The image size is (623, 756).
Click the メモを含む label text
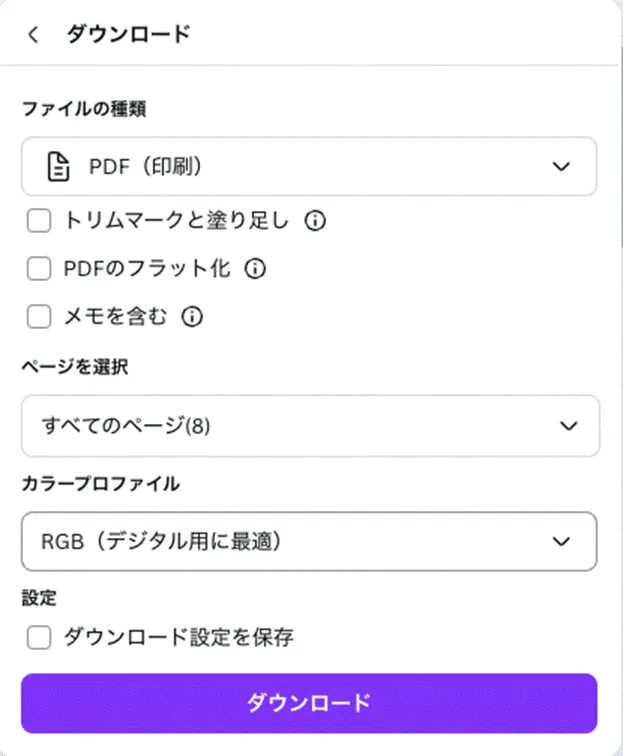pyautogui.click(x=115, y=317)
